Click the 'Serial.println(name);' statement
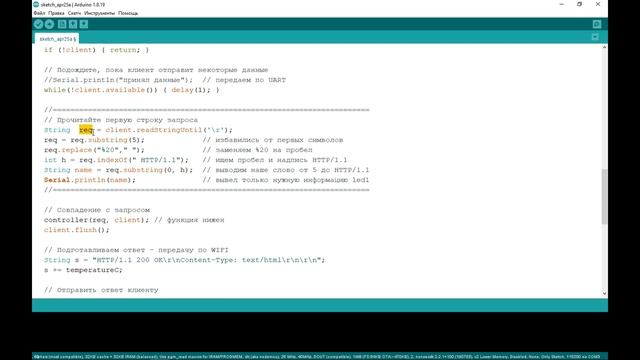 tap(90, 180)
